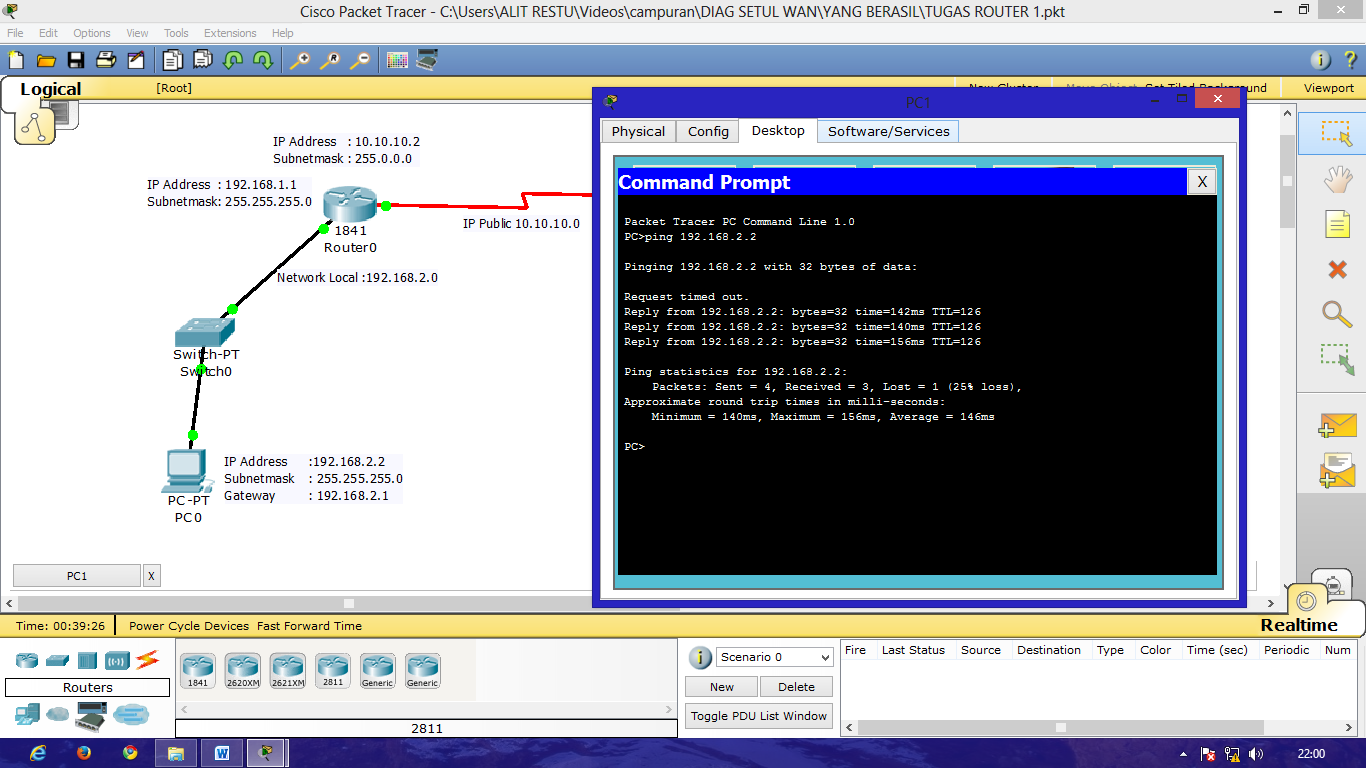1366x768 pixels.
Task: Close the Command Prompt with X
Action: [1202, 182]
